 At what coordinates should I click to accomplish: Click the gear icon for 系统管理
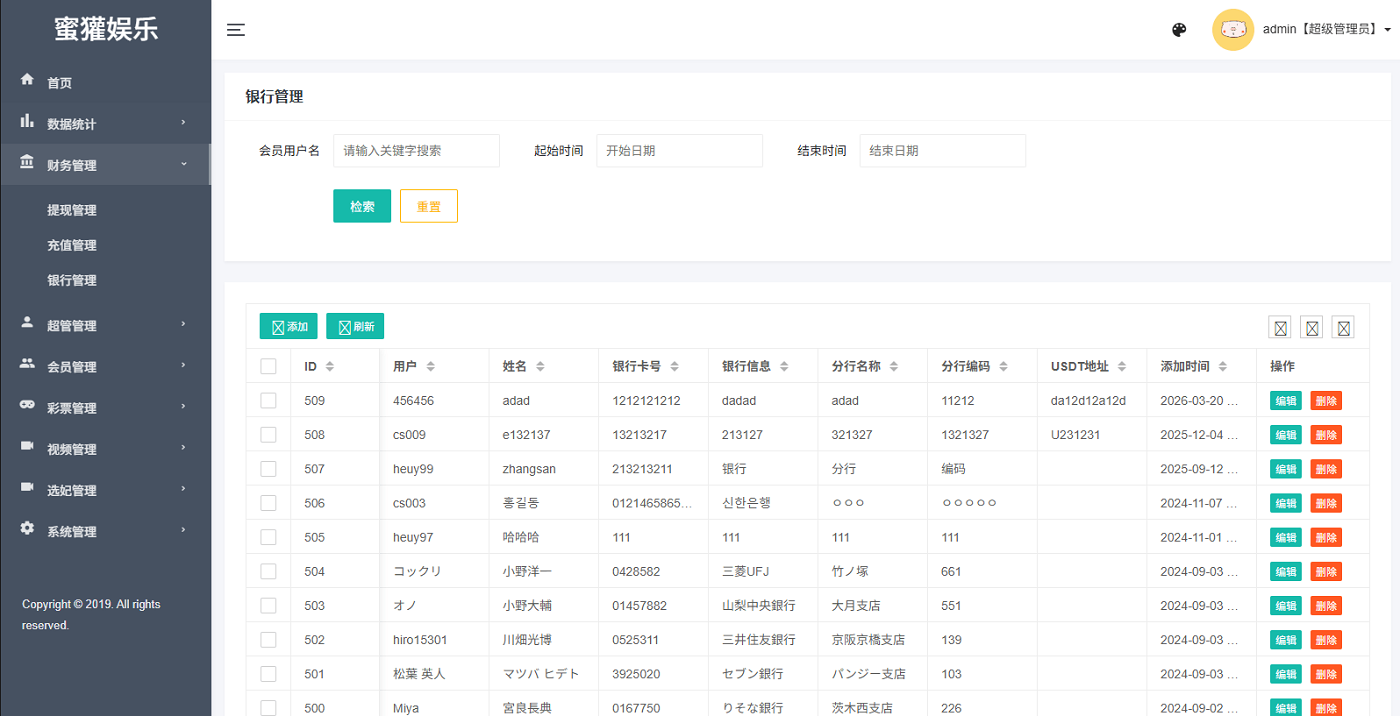click(27, 528)
